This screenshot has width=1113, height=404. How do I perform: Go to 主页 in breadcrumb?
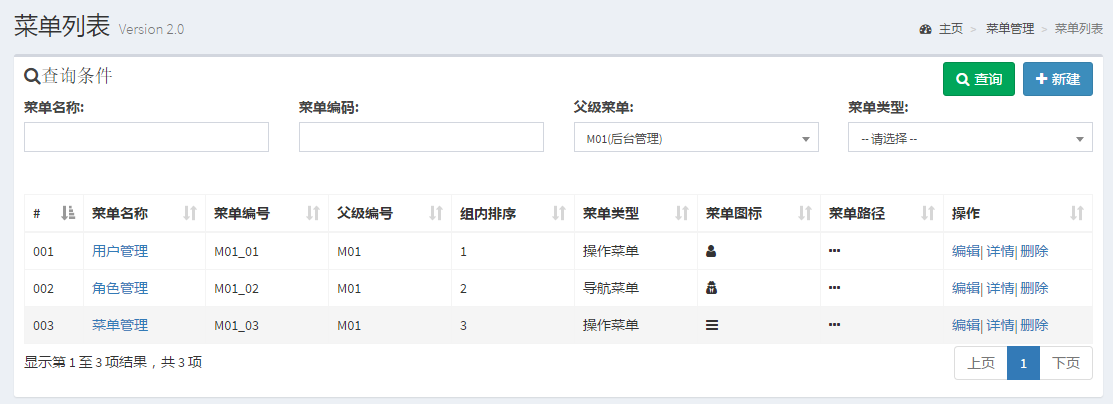coord(950,29)
